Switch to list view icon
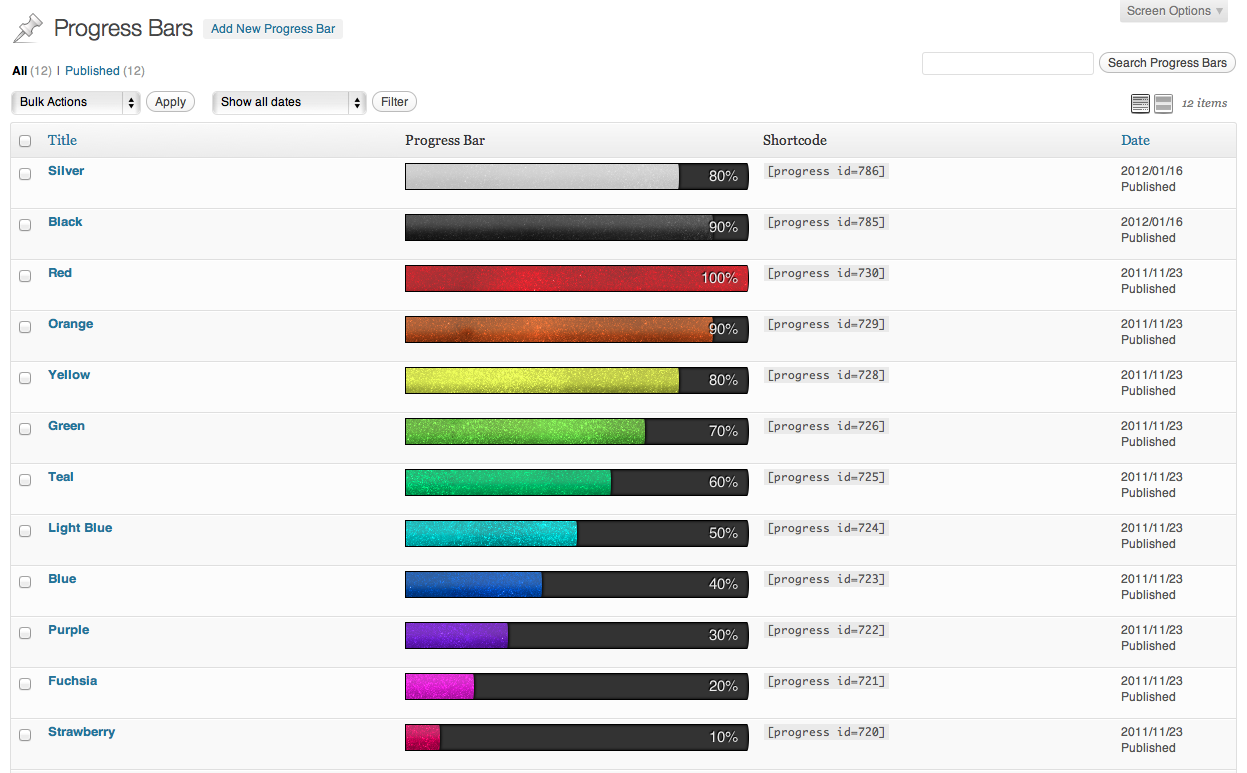The height and width of the screenshot is (773, 1247). click(1140, 103)
